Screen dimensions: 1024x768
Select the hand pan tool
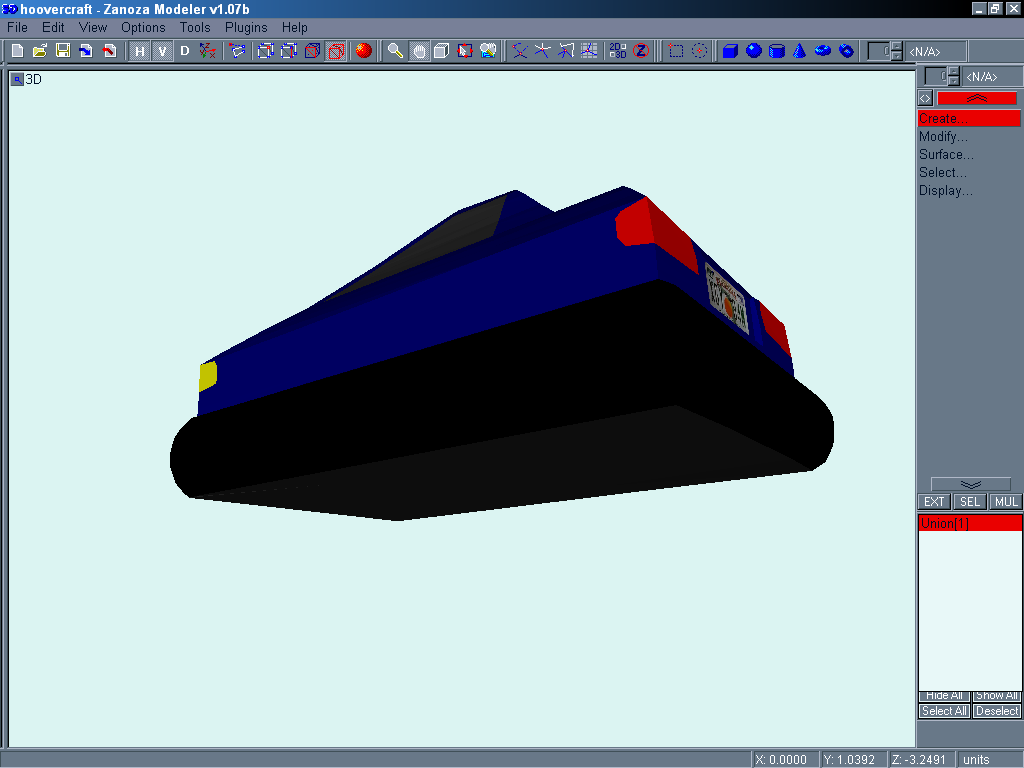point(419,51)
